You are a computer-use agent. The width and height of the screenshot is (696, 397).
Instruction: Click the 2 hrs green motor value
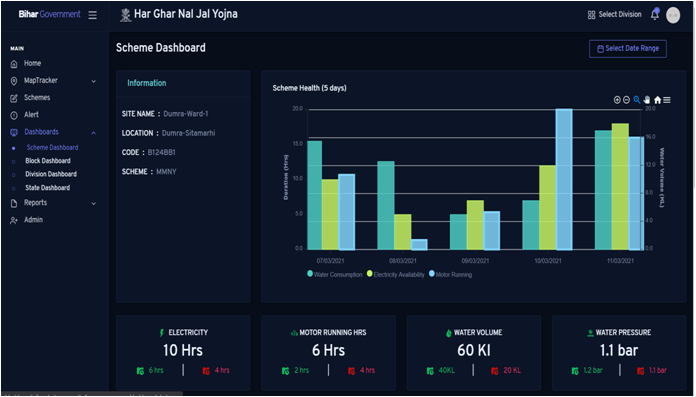pyautogui.click(x=301, y=370)
